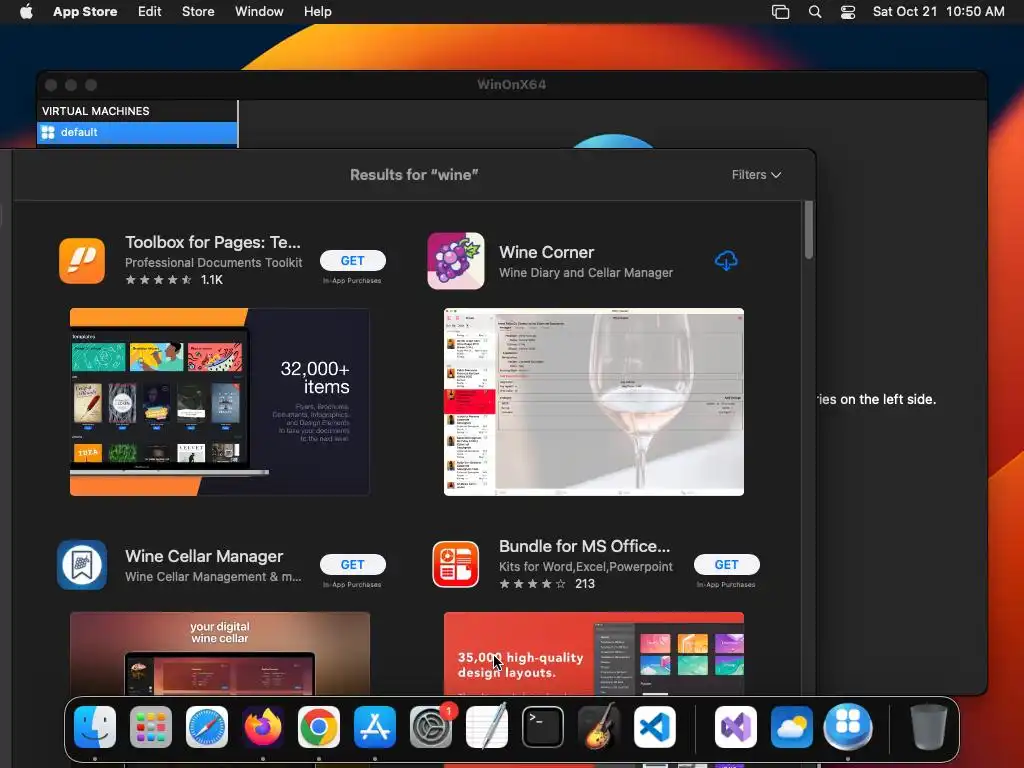Open Safari from the Dock

pyautogui.click(x=207, y=727)
